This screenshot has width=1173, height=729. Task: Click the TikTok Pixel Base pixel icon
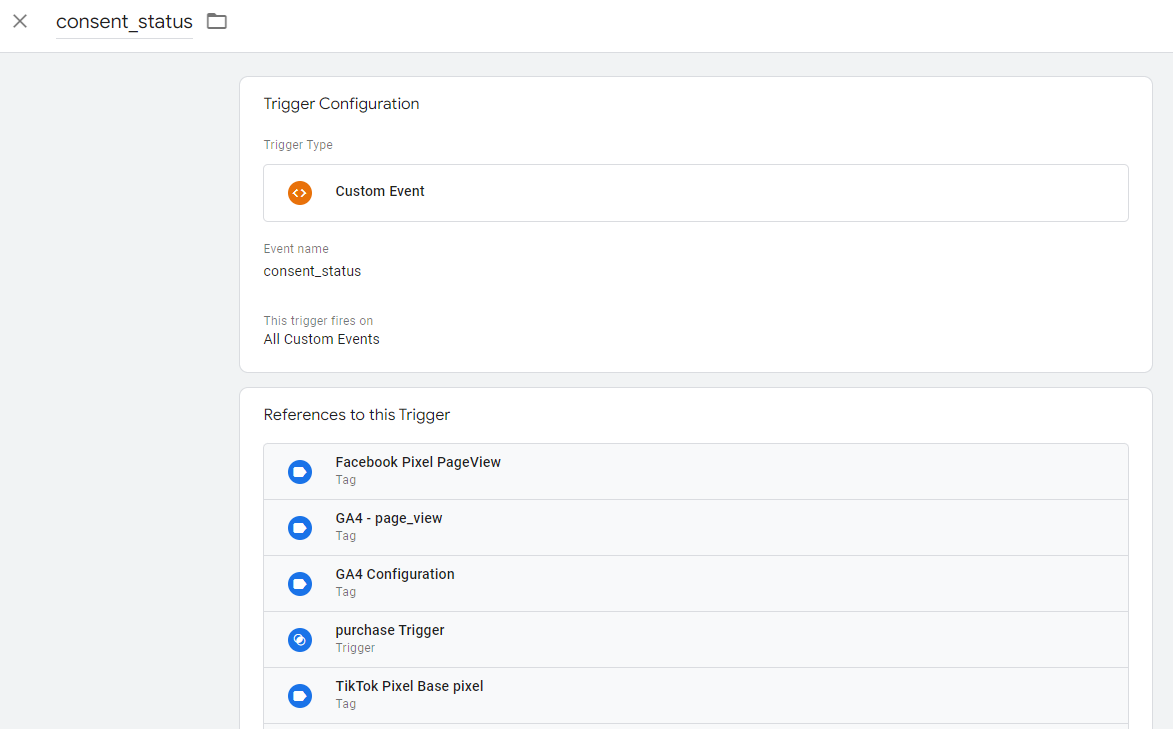300,696
